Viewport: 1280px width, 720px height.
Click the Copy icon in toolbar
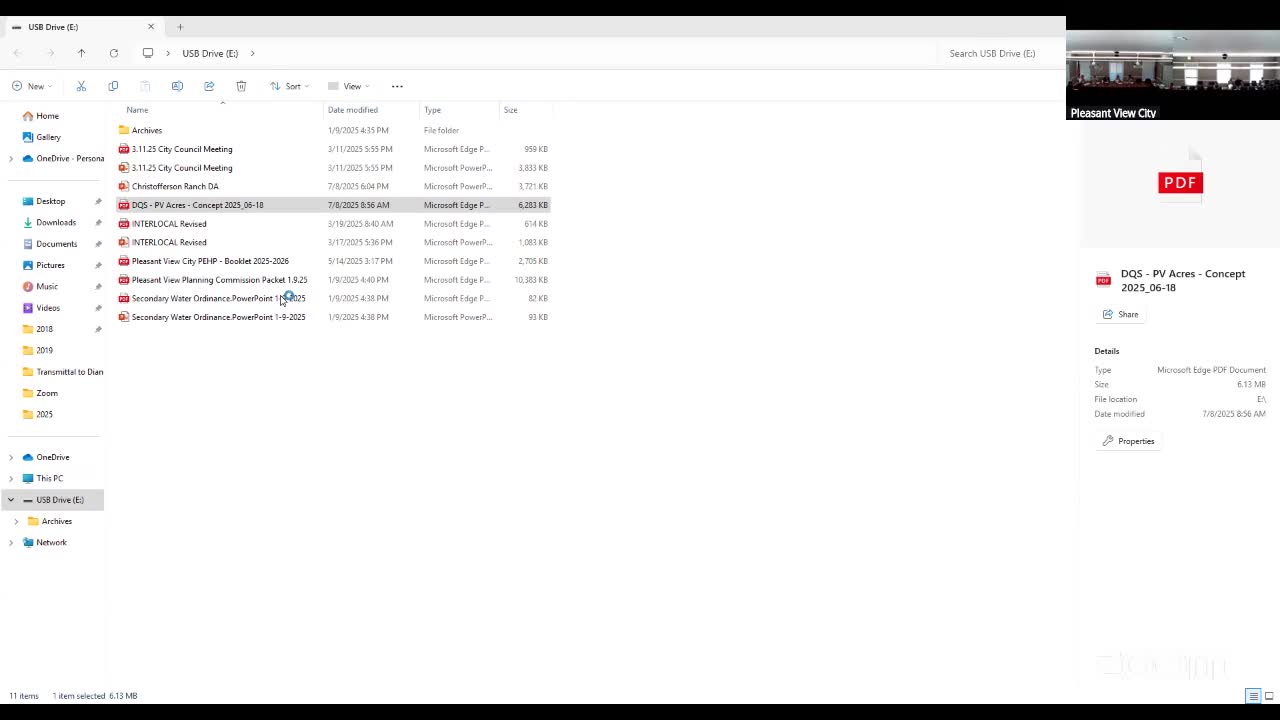[x=113, y=86]
